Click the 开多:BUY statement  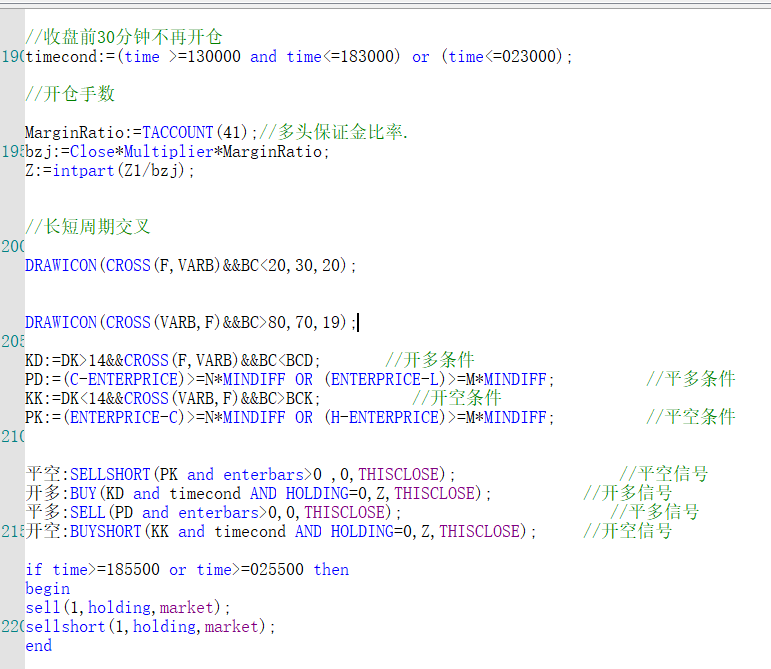258,493
